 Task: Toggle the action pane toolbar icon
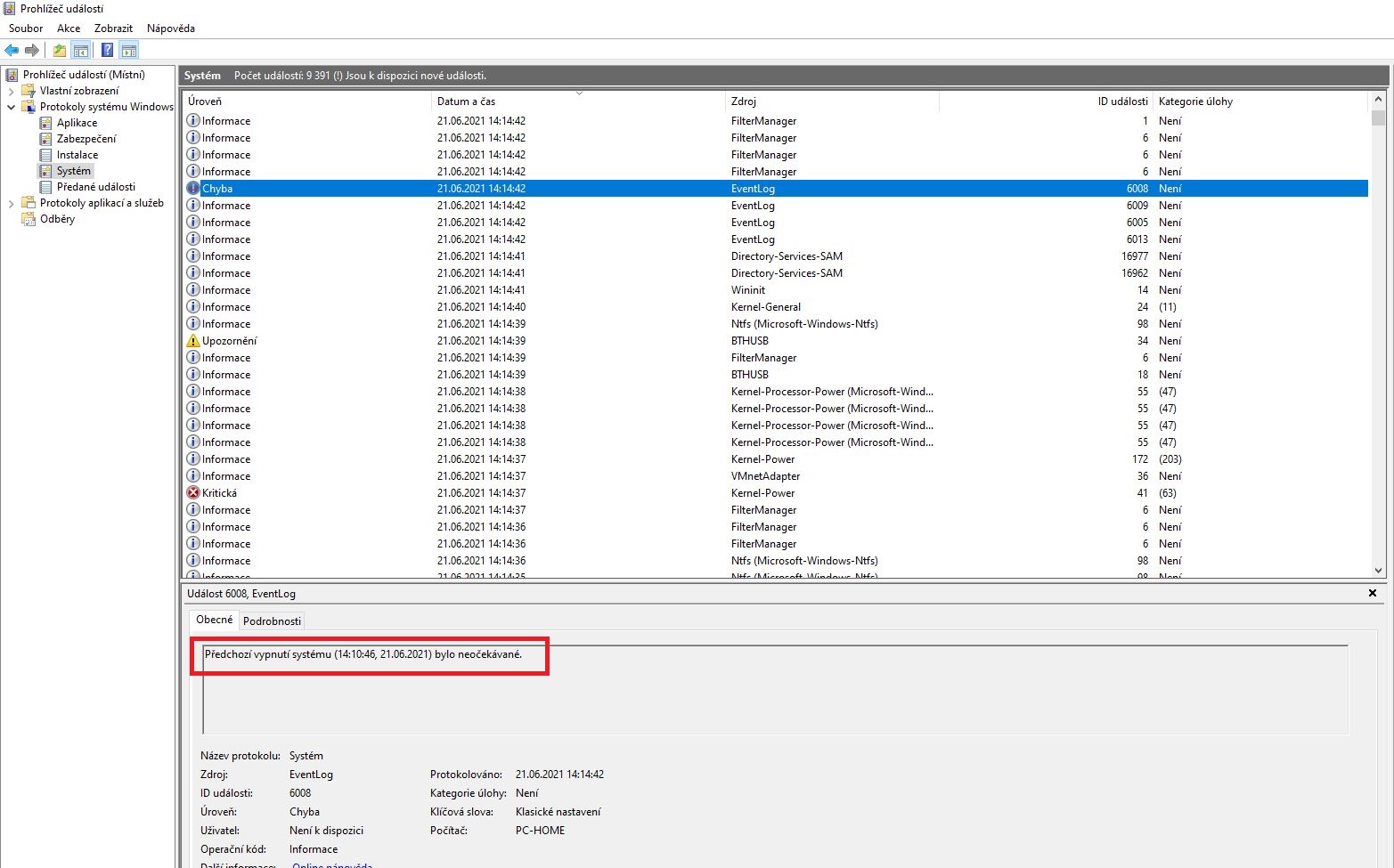pos(129,51)
